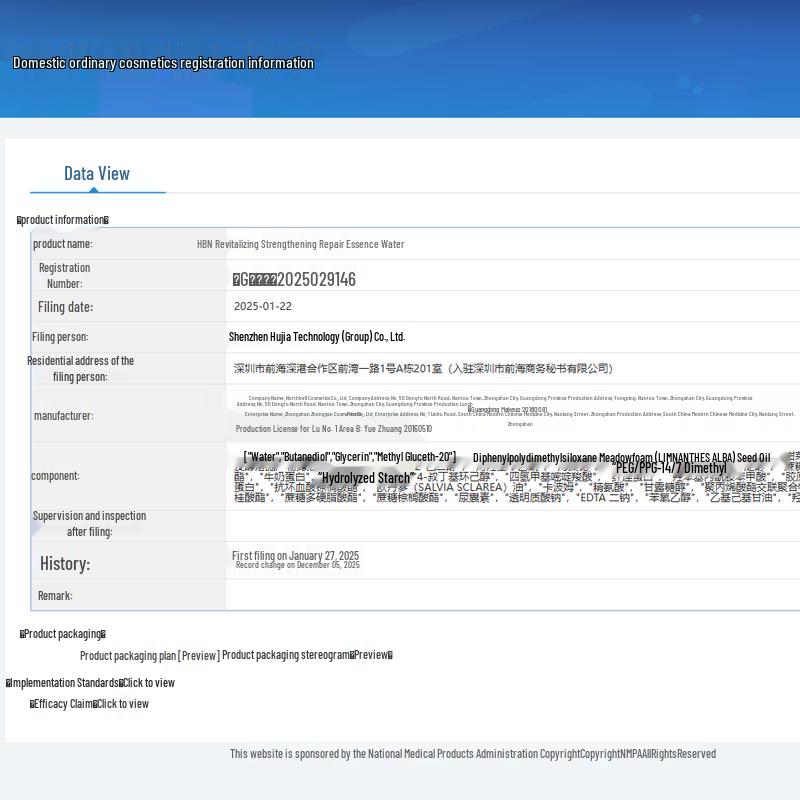Image resolution: width=800 pixels, height=800 pixels.
Task: Open the Product packaging stereogram Preview link
Action: click(x=371, y=655)
